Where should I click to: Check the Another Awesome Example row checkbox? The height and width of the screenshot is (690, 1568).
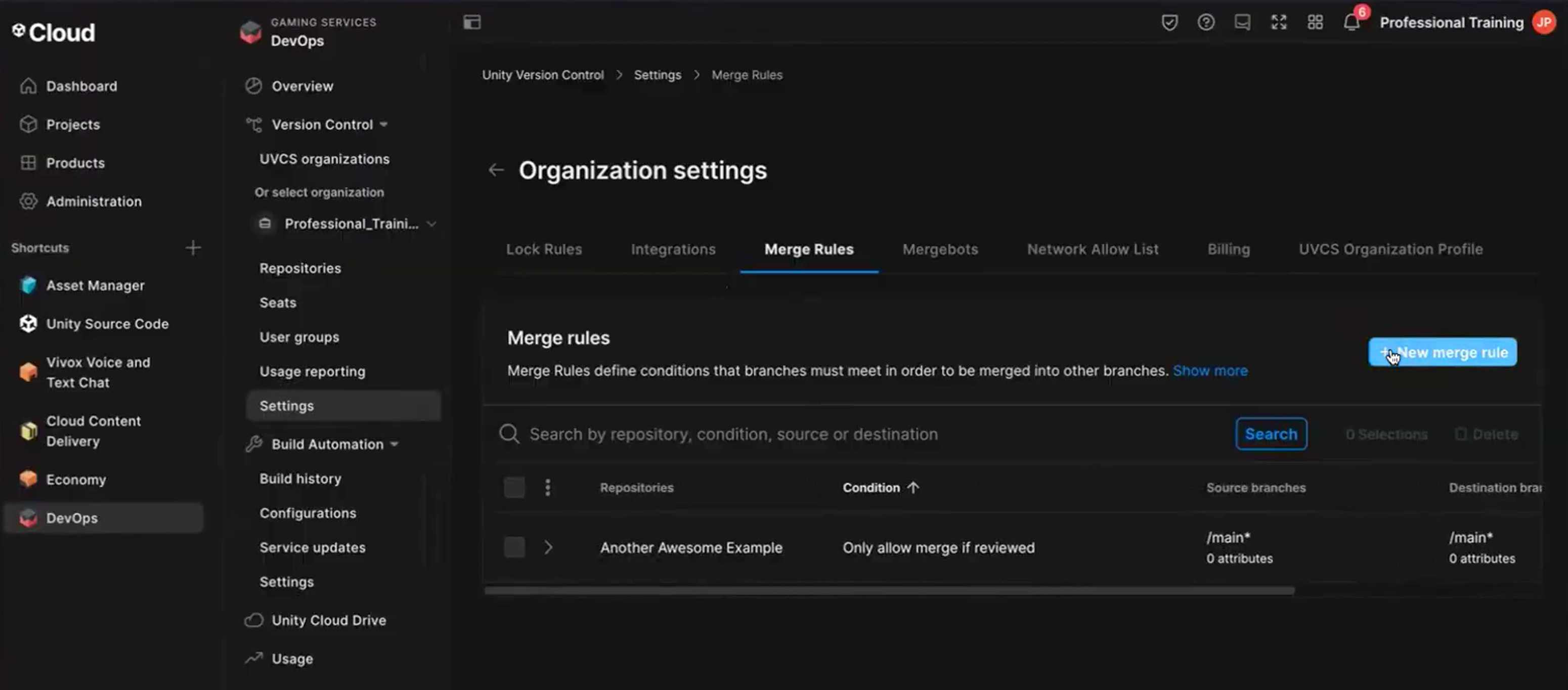[514, 547]
